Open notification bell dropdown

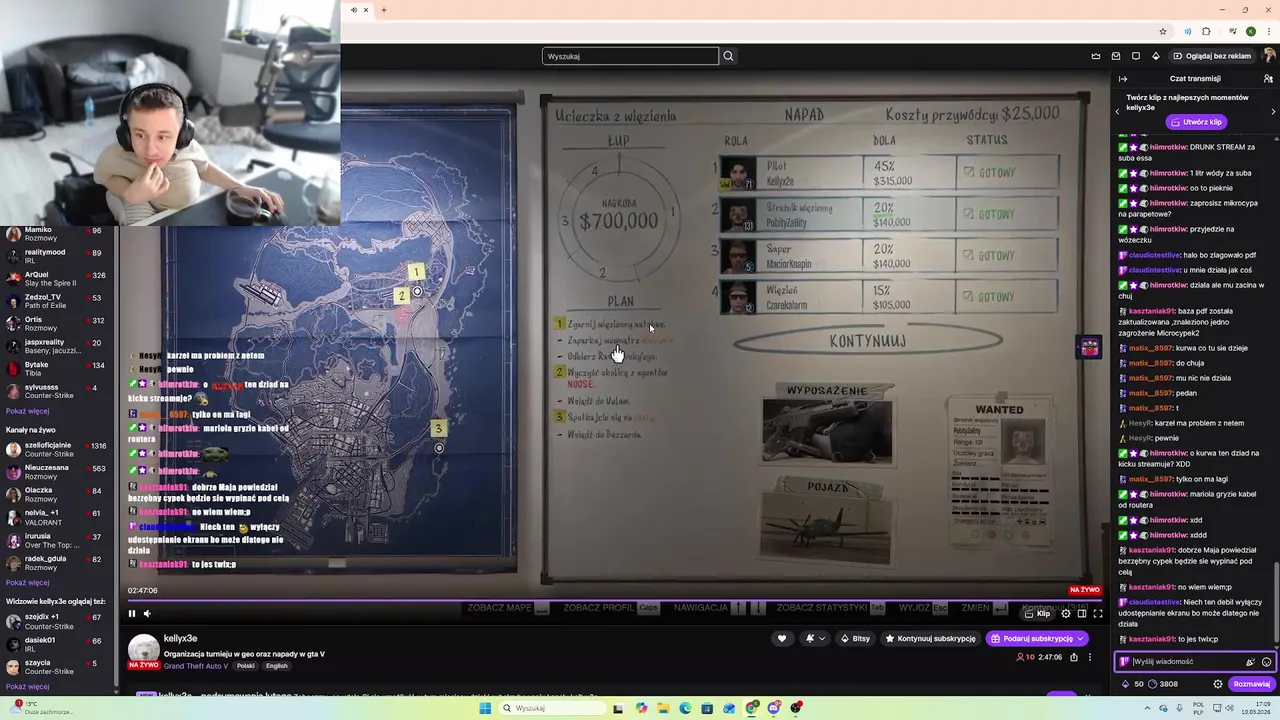click(815, 639)
